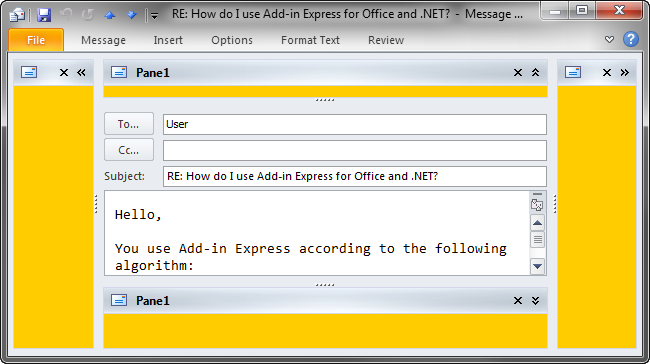Screen dimensions: 650x364
Task: Open Outlook Help with question mark icon
Action: point(631,39)
